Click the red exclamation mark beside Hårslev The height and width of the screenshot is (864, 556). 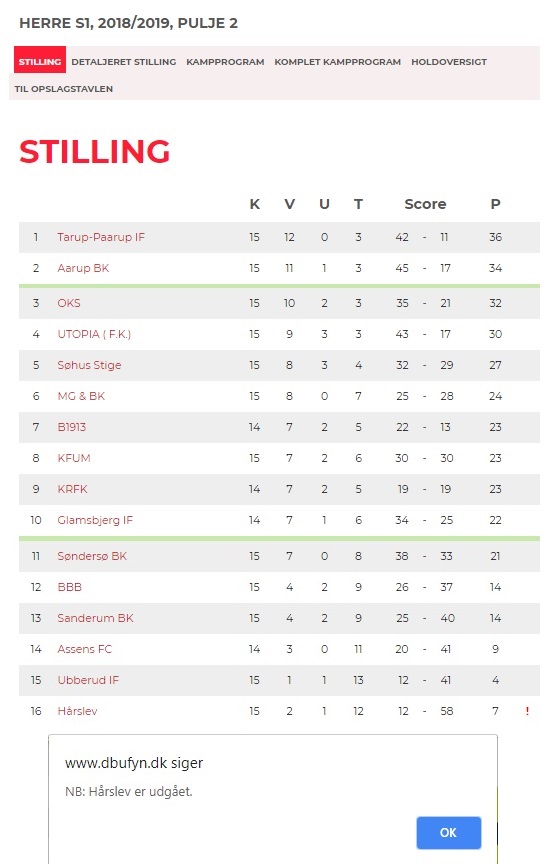point(527,711)
